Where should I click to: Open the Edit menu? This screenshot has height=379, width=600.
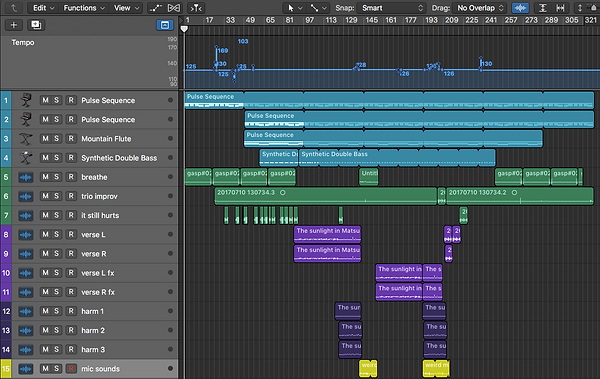(x=43, y=8)
